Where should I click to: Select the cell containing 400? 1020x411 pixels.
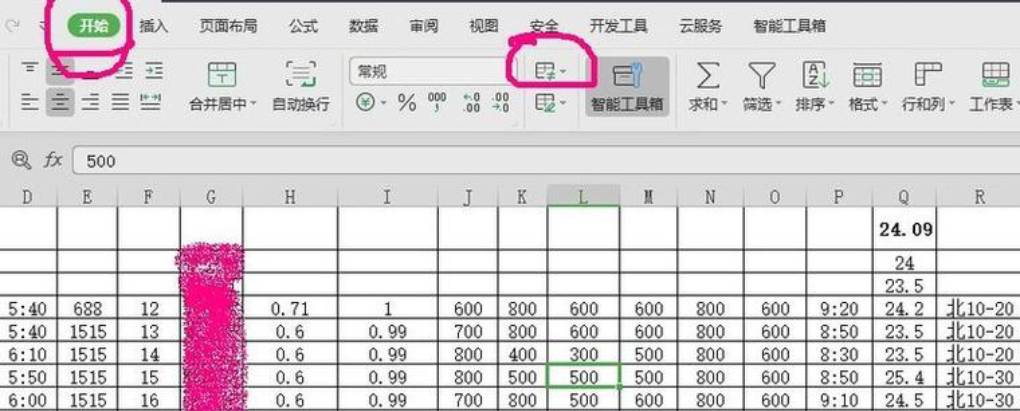pos(522,354)
